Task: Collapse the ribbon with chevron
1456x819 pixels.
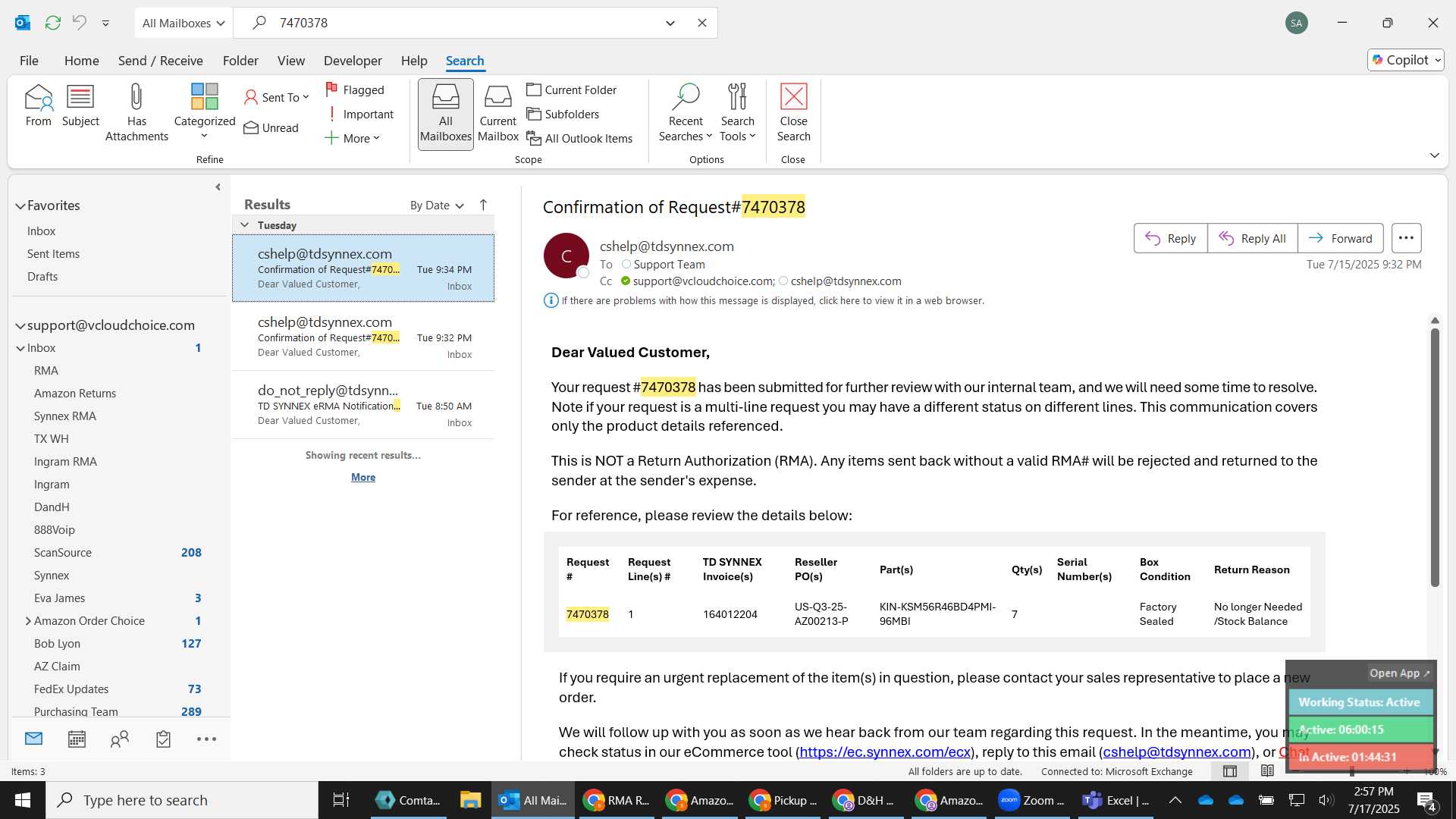Action: click(x=1434, y=155)
